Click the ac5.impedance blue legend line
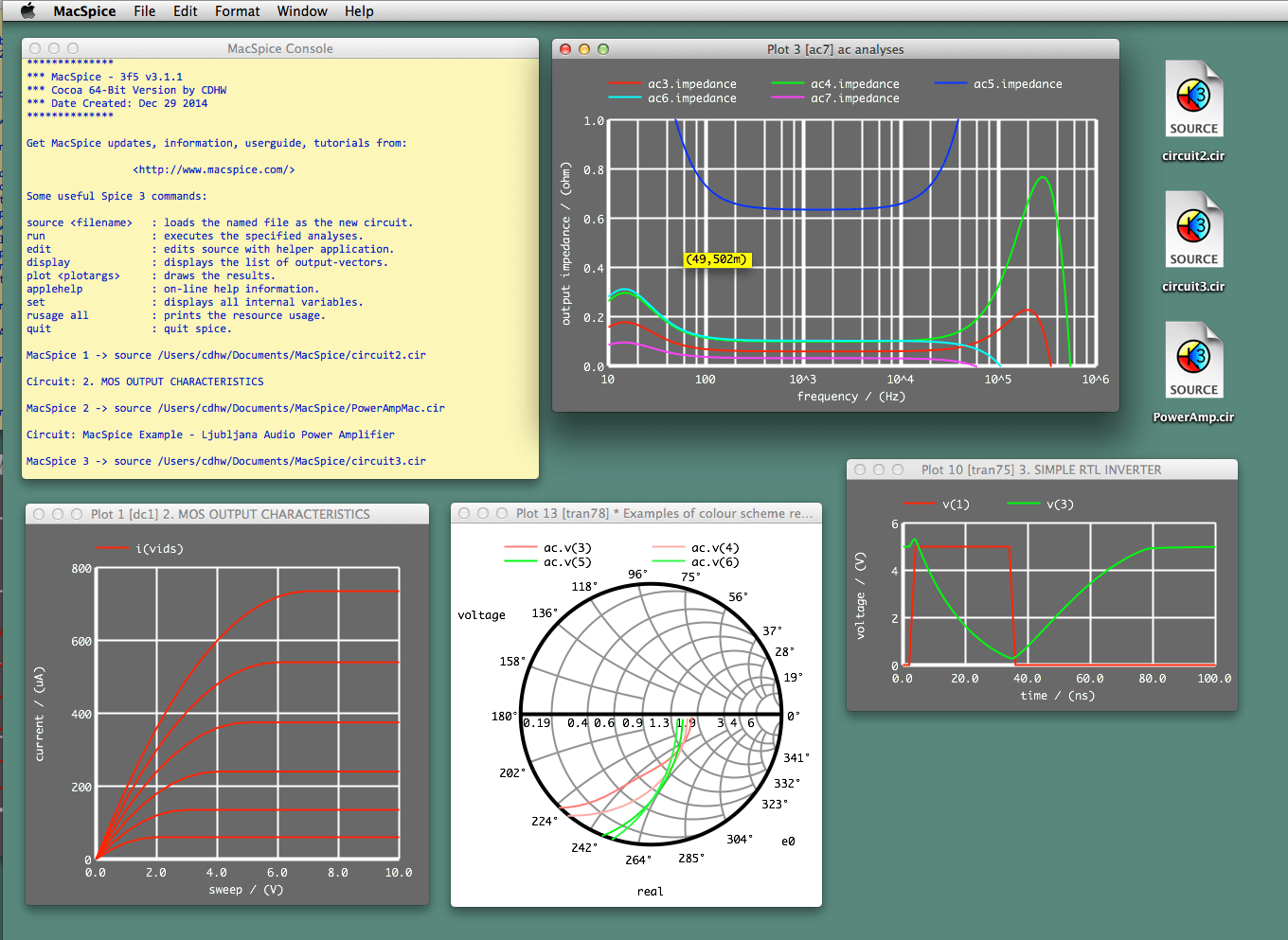The image size is (1288, 940). (951, 84)
